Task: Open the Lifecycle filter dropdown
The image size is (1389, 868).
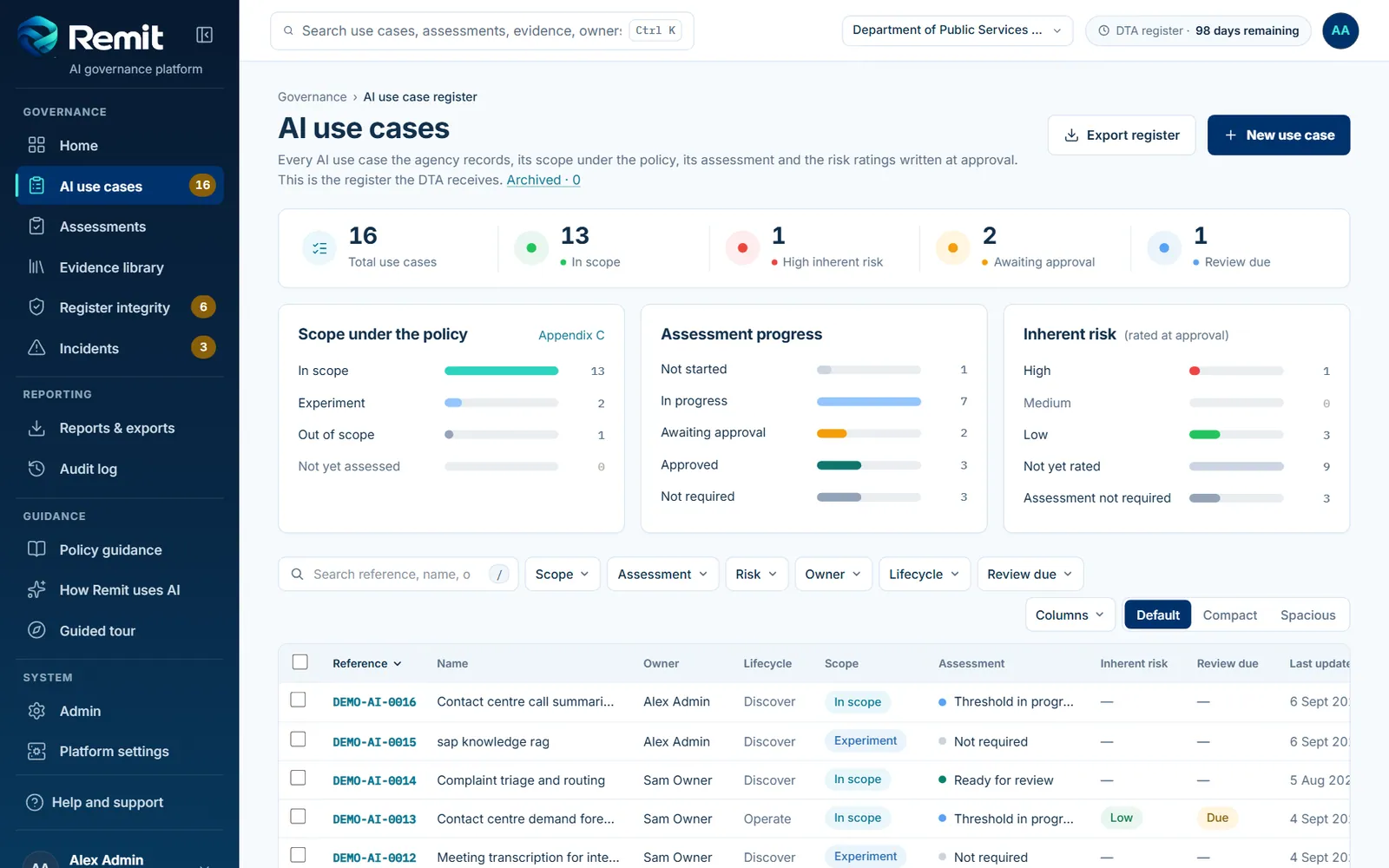Action: coord(925,574)
